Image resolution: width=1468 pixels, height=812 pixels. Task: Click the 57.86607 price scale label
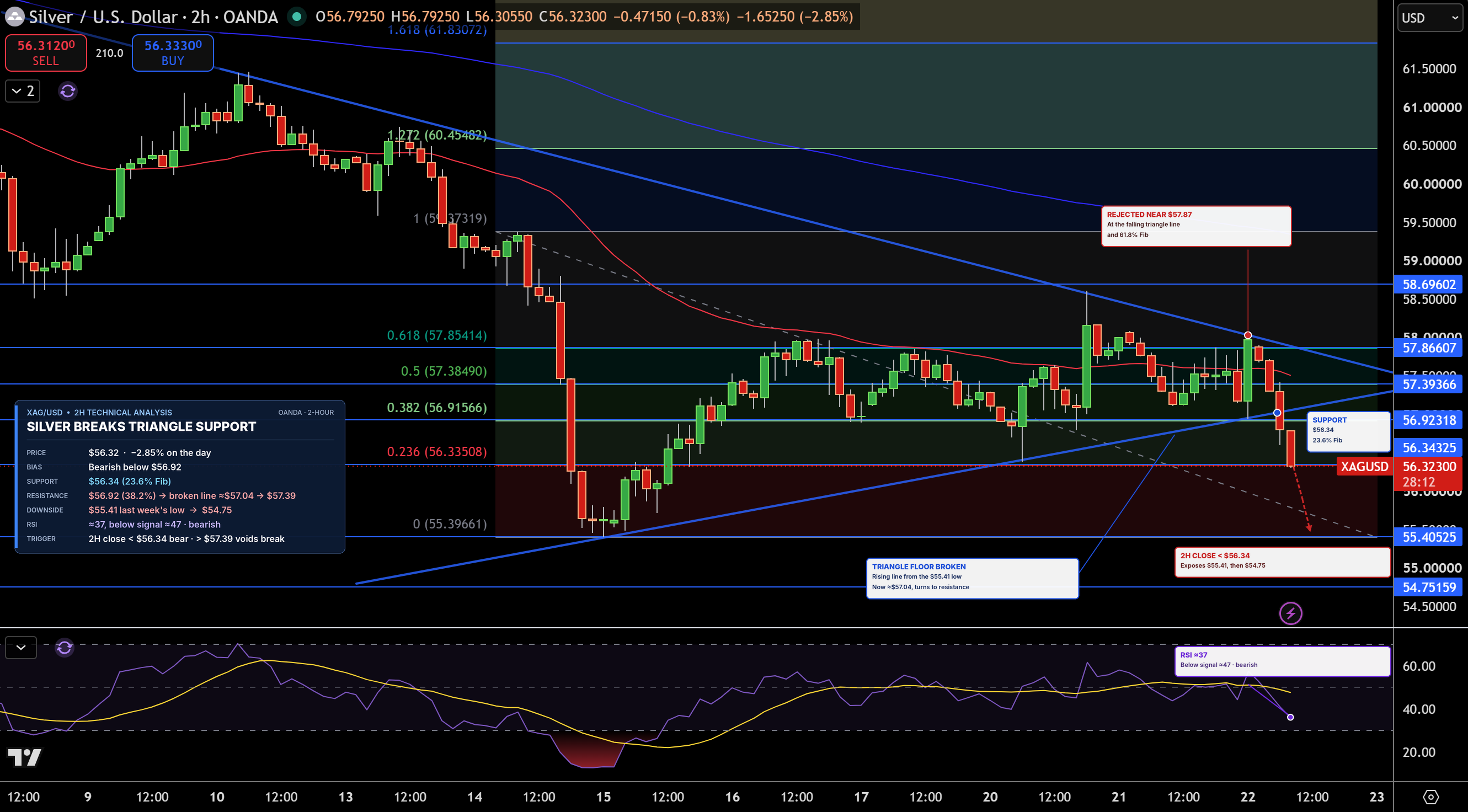(x=1429, y=348)
